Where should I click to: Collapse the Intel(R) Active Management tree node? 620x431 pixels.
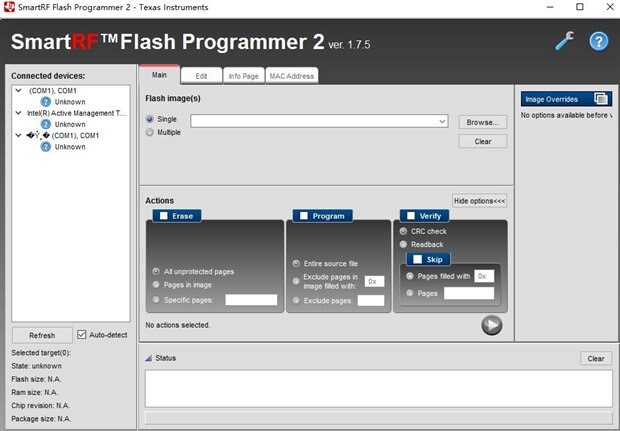(18, 113)
